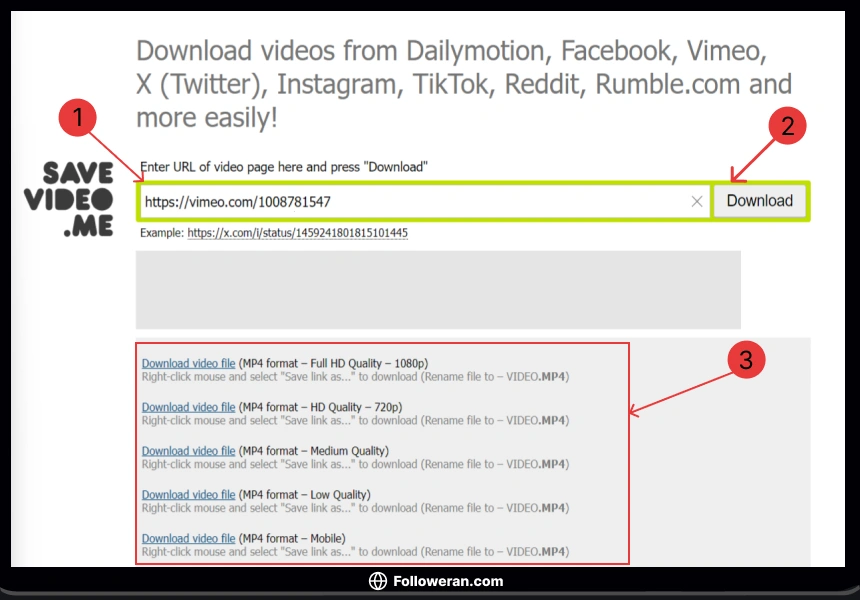Click the gray banner placeholder area
The width and height of the screenshot is (860, 600).
click(438, 290)
